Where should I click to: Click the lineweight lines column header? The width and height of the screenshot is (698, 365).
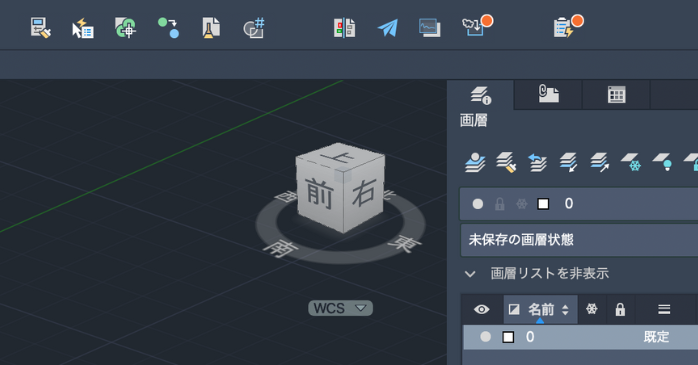(664, 309)
